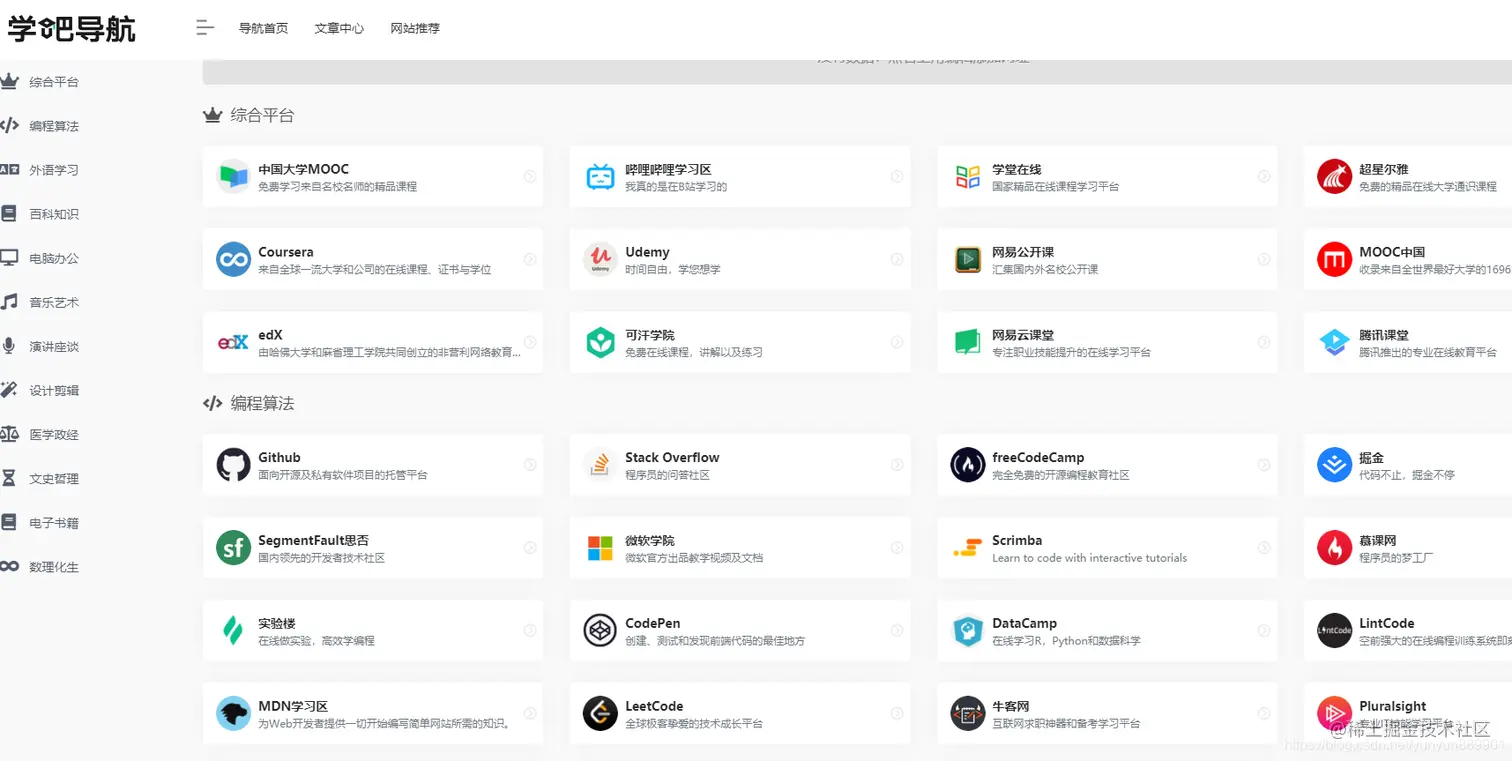Go to 导航首页 in top menu
The image size is (1512, 761).
tap(263, 28)
